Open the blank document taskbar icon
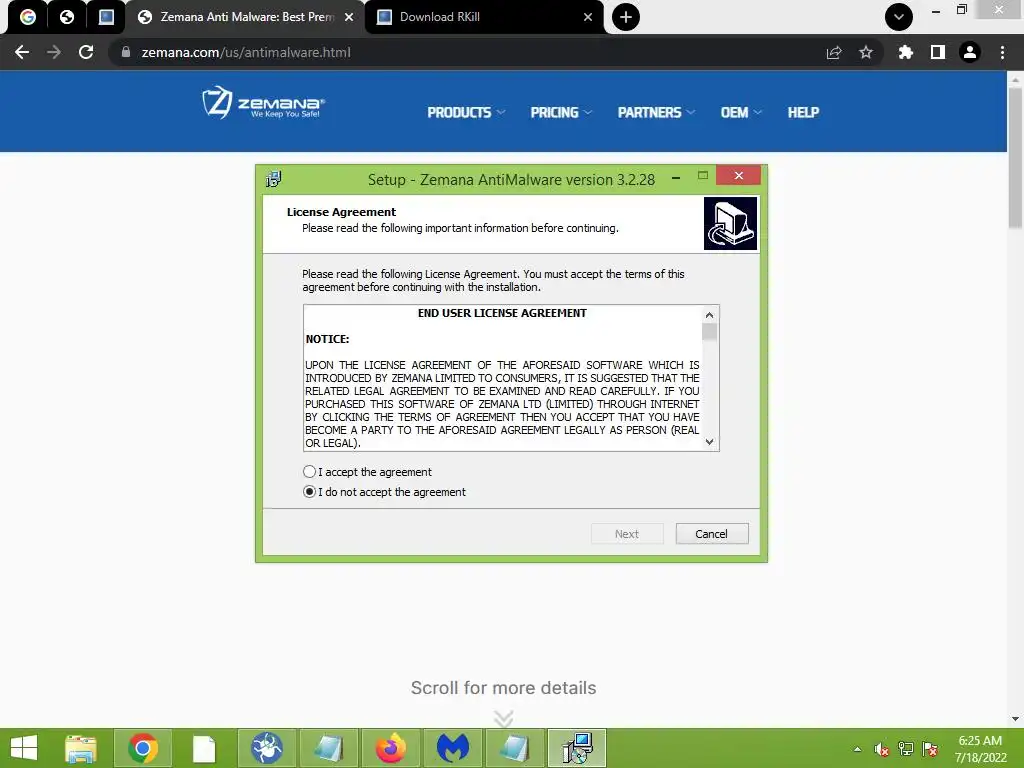The image size is (1024, 768). 204,748
